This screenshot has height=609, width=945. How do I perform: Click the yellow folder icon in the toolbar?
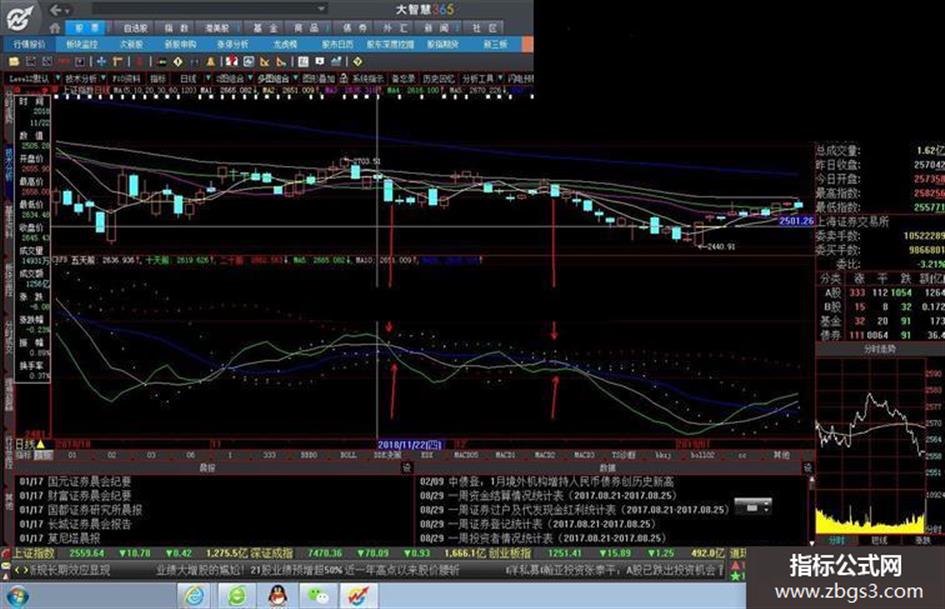(14, 62)
